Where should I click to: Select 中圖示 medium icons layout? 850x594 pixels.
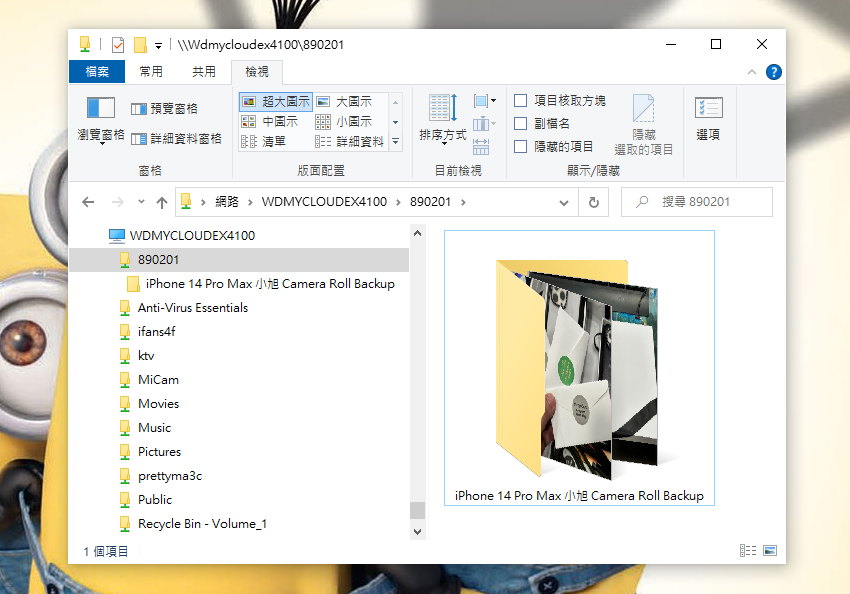click(270, 121)
